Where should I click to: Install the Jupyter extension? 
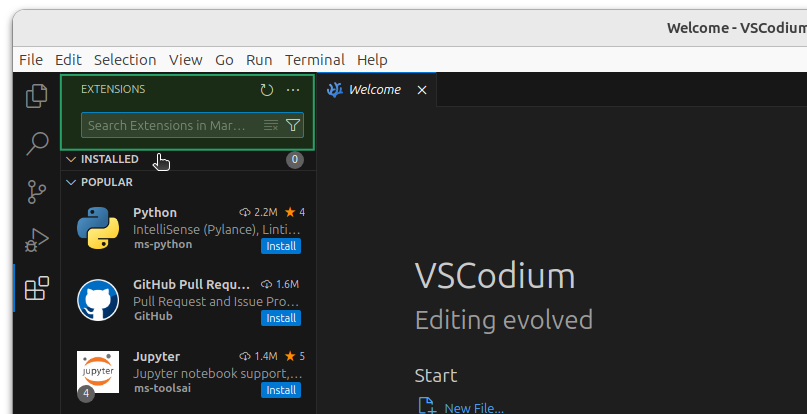point(281,390)
